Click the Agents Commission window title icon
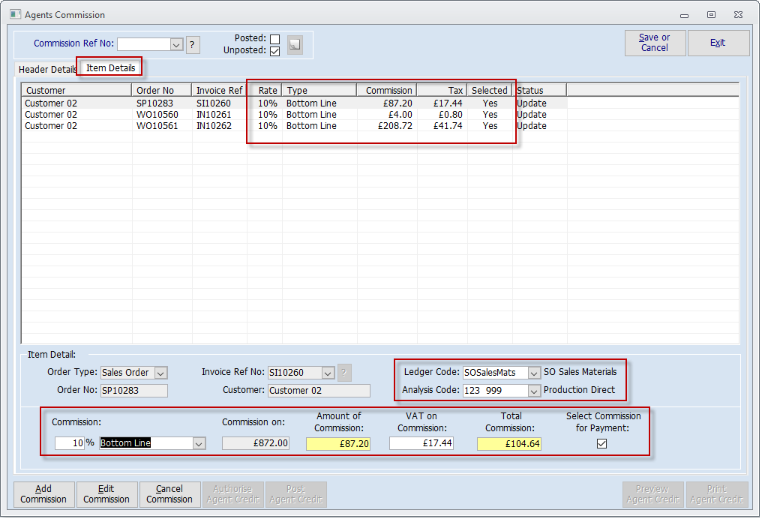 coord(13,15)
